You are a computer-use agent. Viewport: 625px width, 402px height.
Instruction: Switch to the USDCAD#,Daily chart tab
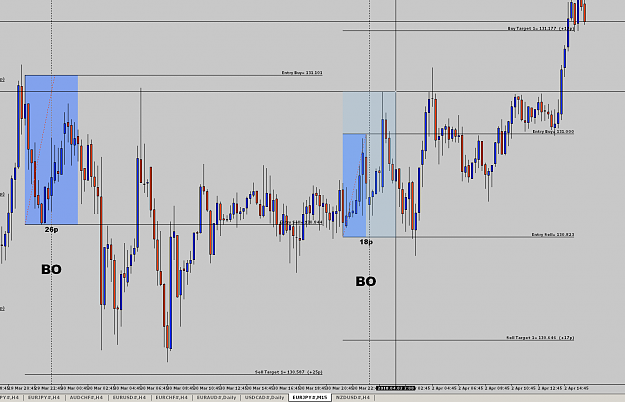pyautogui.click(x=264, y=398)
